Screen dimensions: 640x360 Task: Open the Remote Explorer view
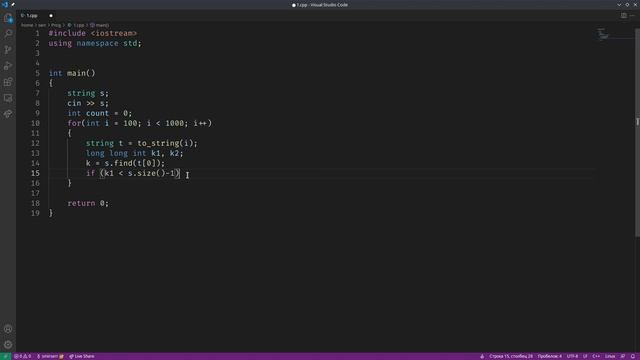(8, 98)
